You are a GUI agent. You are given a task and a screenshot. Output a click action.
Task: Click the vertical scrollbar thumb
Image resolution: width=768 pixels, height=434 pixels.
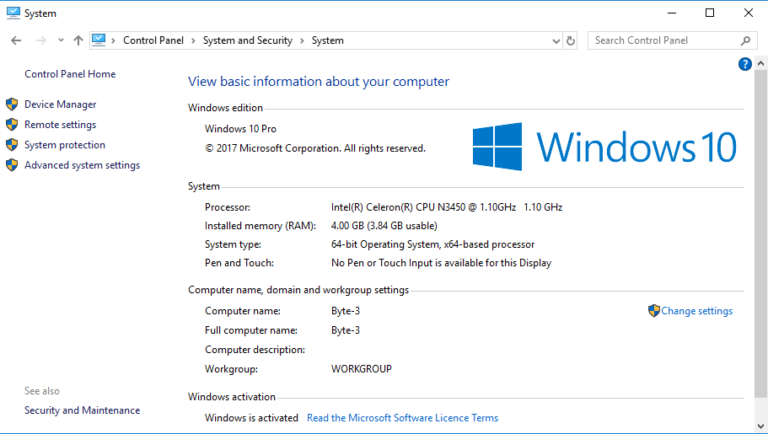tap(761, 234)
